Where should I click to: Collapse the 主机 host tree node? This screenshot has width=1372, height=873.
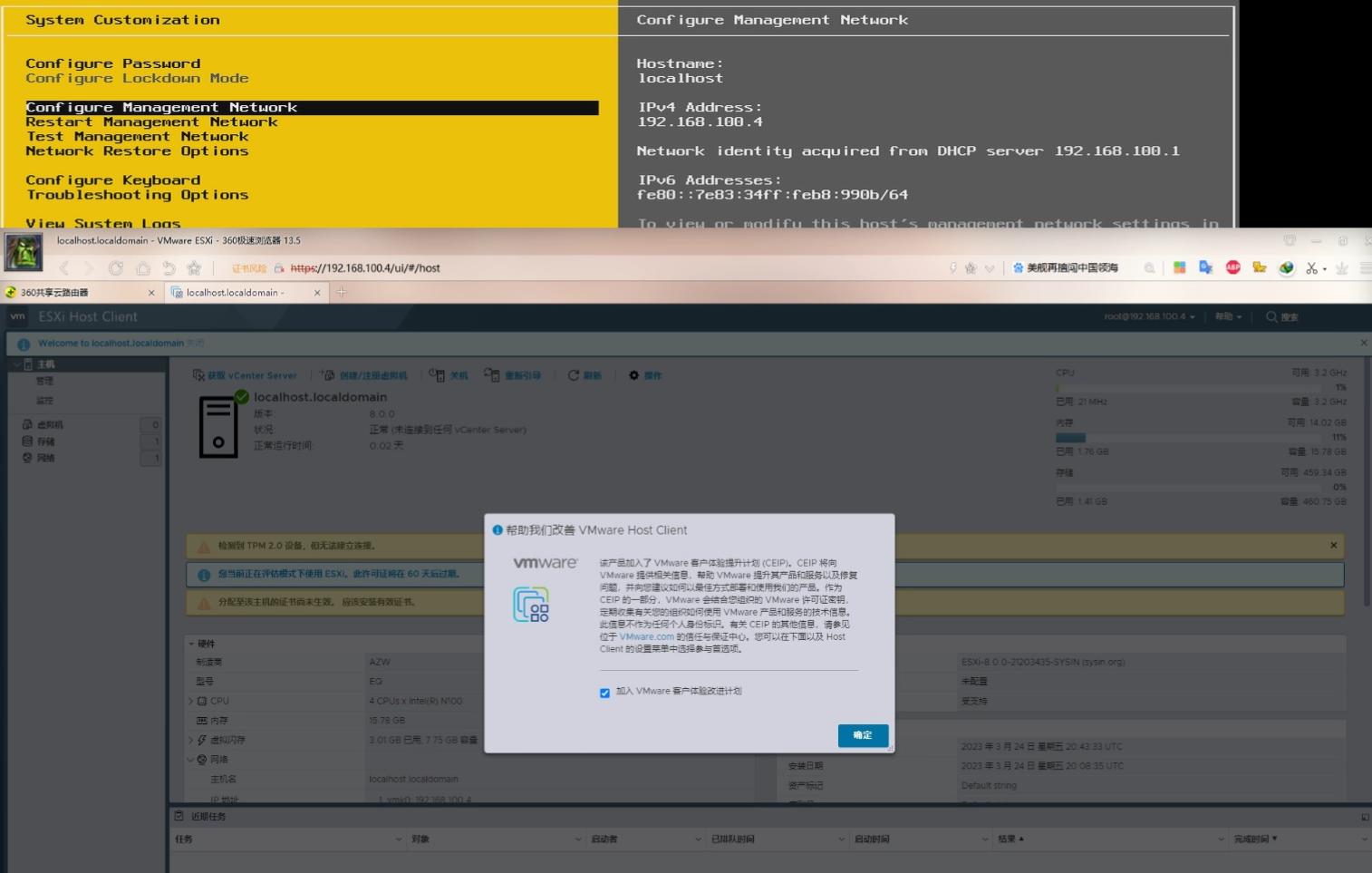[x=16, y=364]
